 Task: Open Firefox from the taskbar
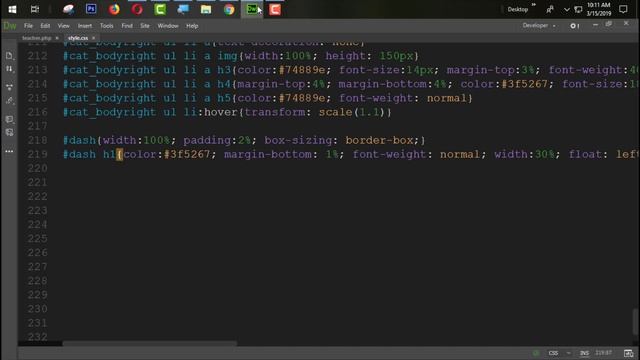pos(114,9)
